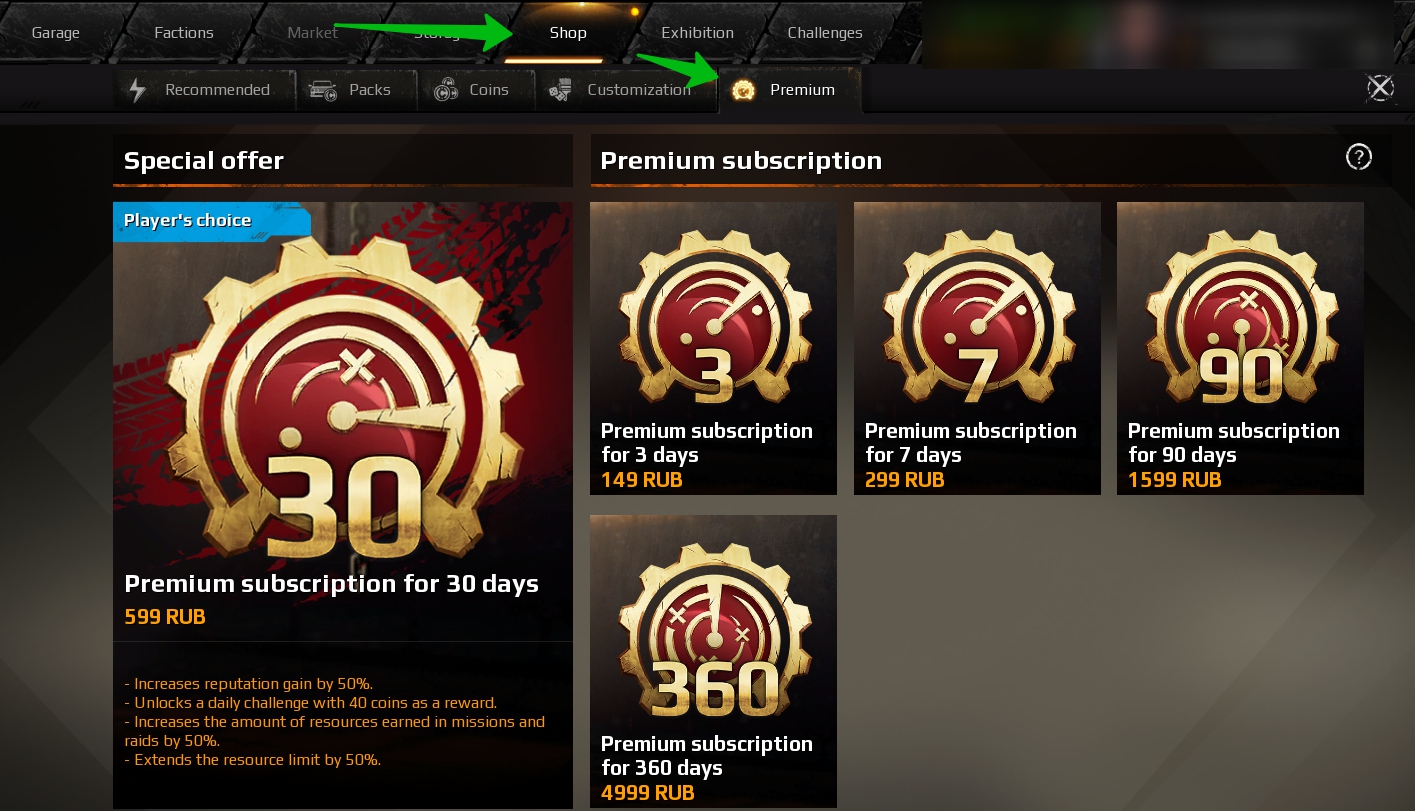1415x811 pixels.
Task: Open the Challenges tab
Action: pyautogui.click(x=825, y=33)
